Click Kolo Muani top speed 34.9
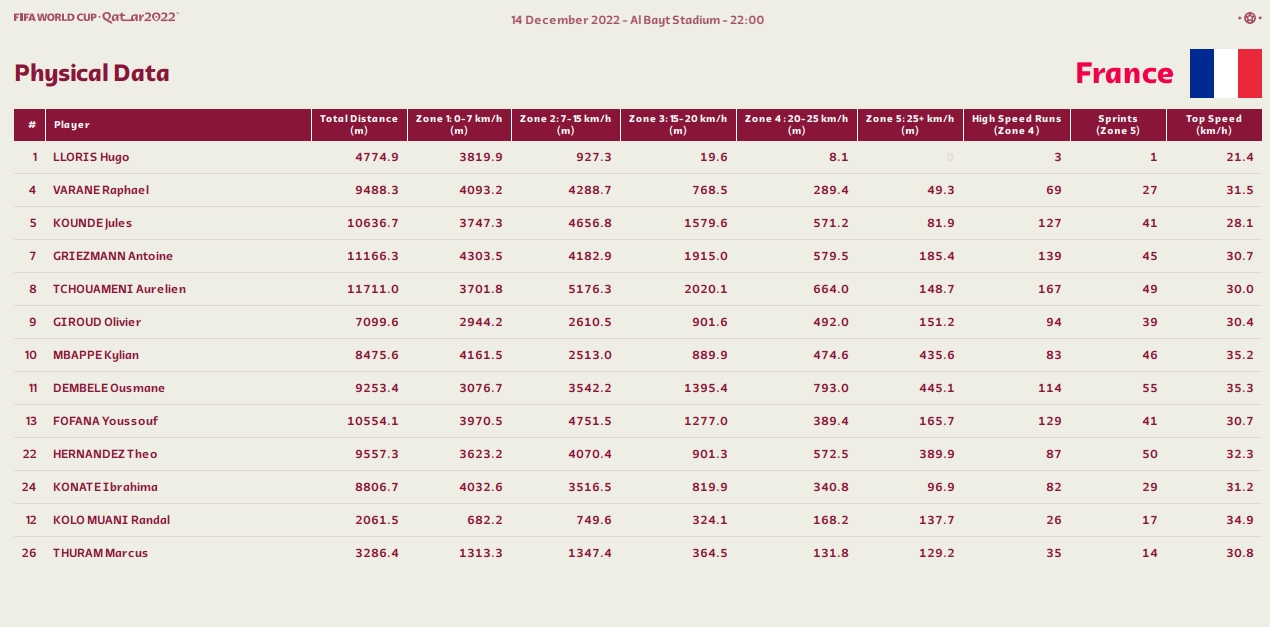This screenshot has width=1270, height=627. (x=1240, y=520)
